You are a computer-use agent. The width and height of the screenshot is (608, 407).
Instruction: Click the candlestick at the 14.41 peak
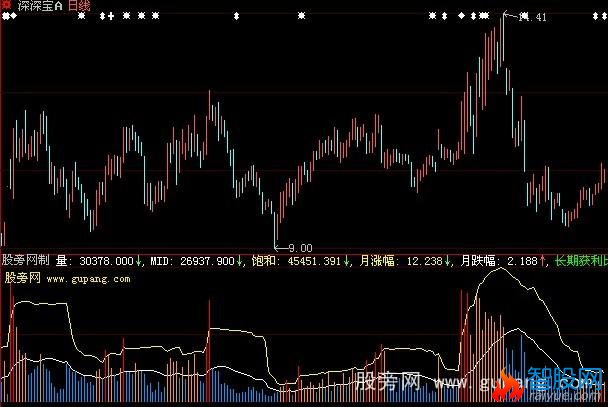503,38
